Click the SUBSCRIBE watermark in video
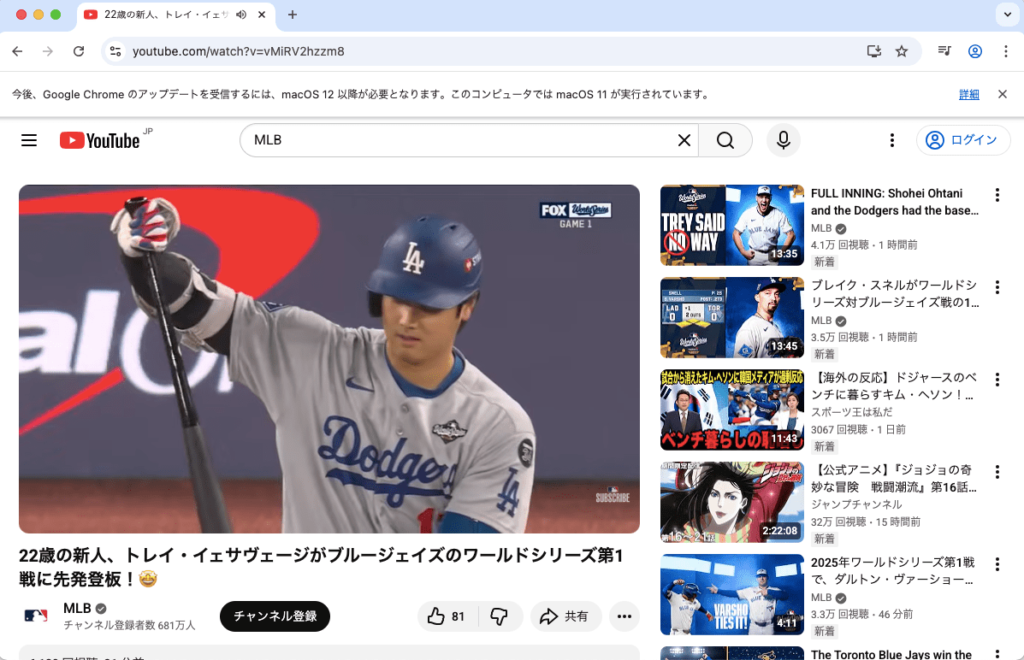This screenshot has width=1024, height=660. 613,495
